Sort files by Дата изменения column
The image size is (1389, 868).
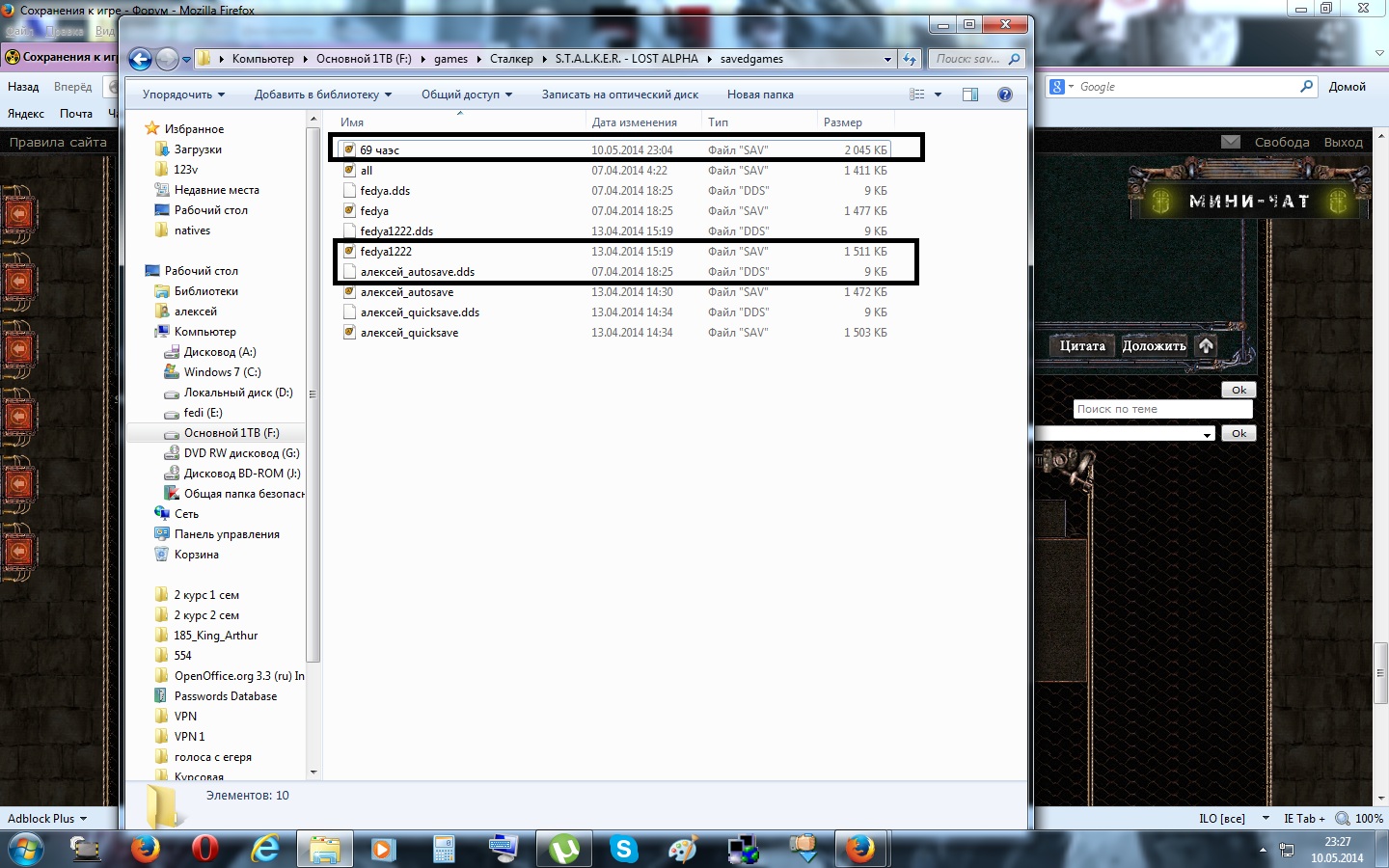[643, 122]
